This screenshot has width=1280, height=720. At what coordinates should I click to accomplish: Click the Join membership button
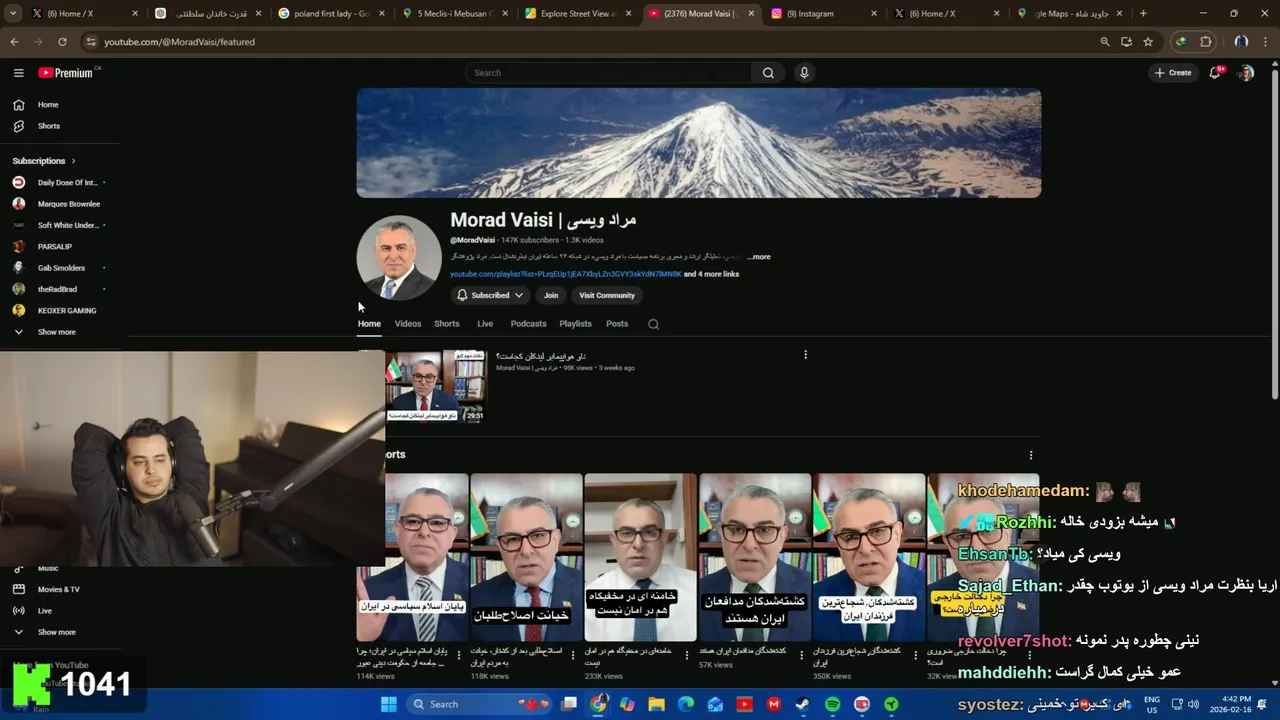point(551,296)
